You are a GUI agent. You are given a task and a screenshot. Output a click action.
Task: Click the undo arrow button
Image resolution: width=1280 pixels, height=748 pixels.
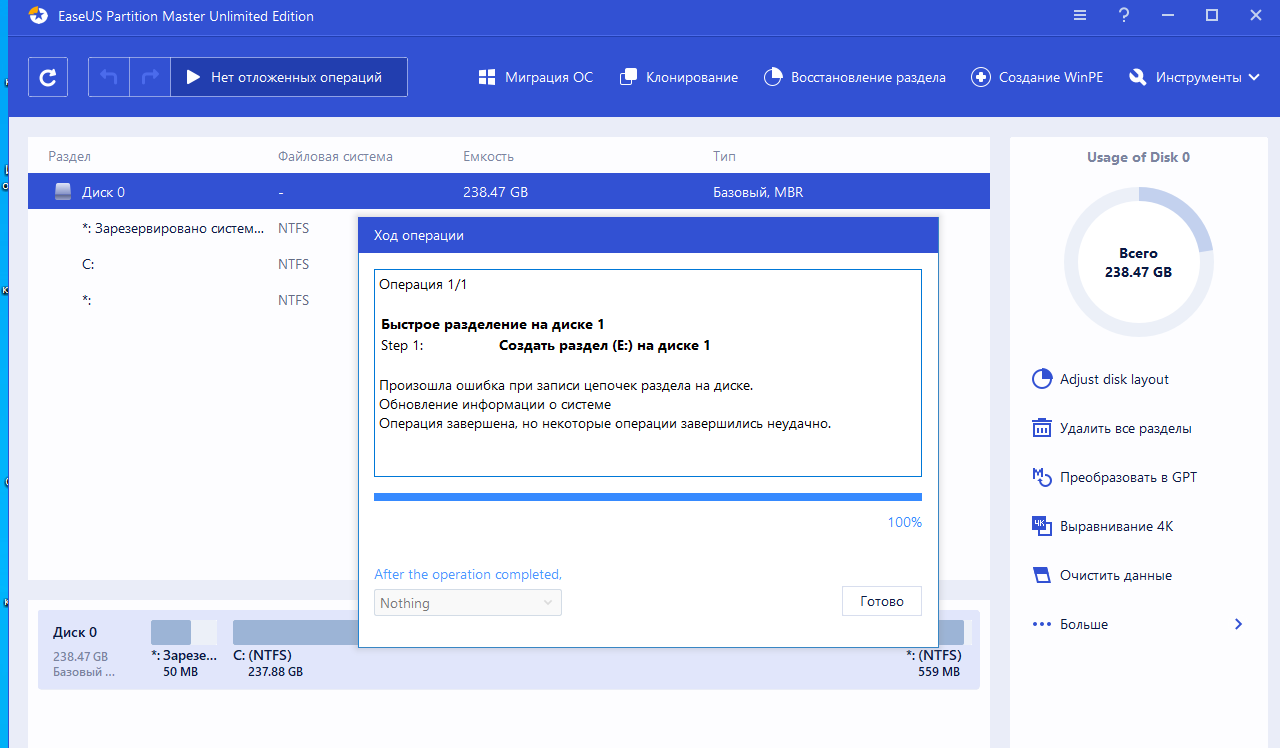[109, 77]
